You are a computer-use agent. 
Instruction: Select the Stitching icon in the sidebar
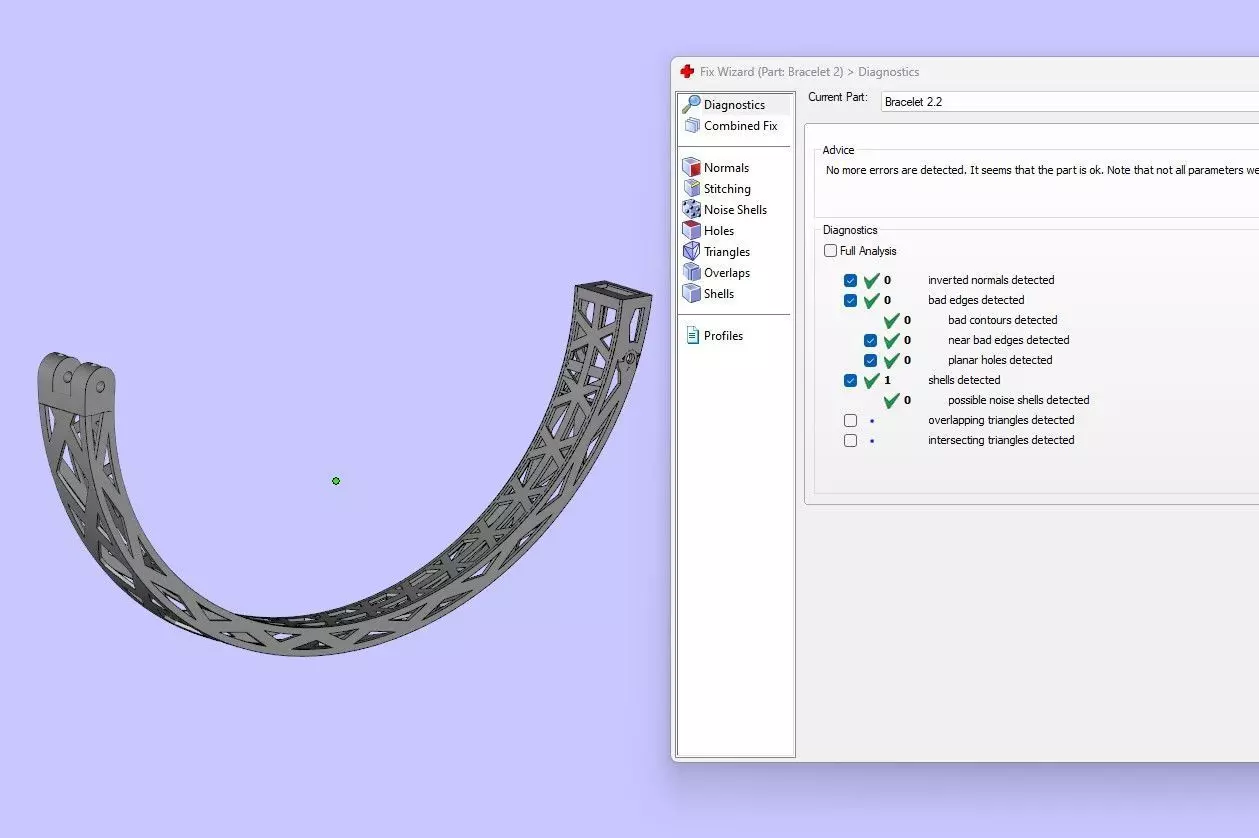click(x=691, y=188)
